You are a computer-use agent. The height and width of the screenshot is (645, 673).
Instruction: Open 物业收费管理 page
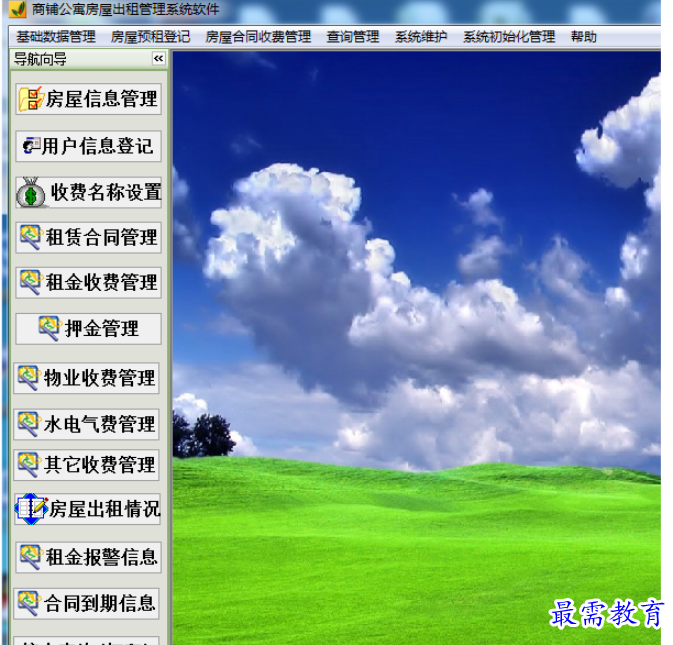coord(86,378)
